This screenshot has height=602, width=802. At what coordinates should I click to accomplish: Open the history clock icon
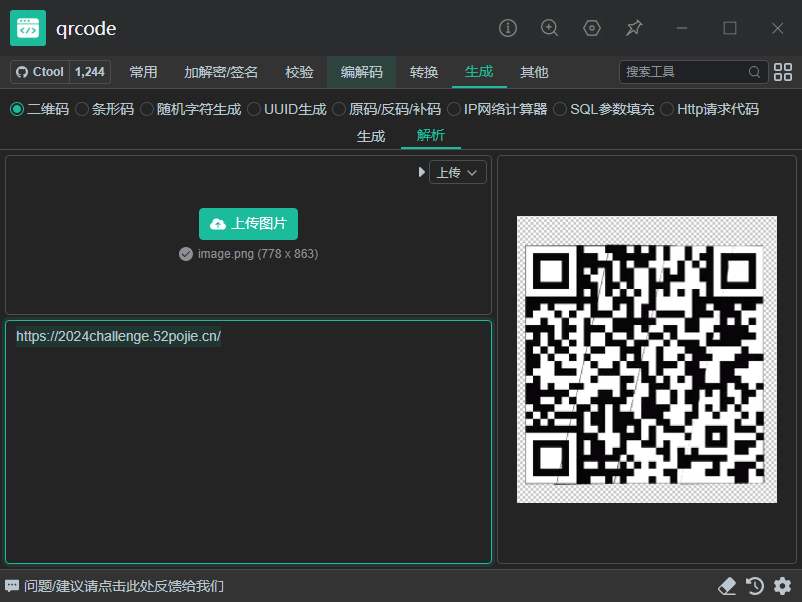click(755, 586)
